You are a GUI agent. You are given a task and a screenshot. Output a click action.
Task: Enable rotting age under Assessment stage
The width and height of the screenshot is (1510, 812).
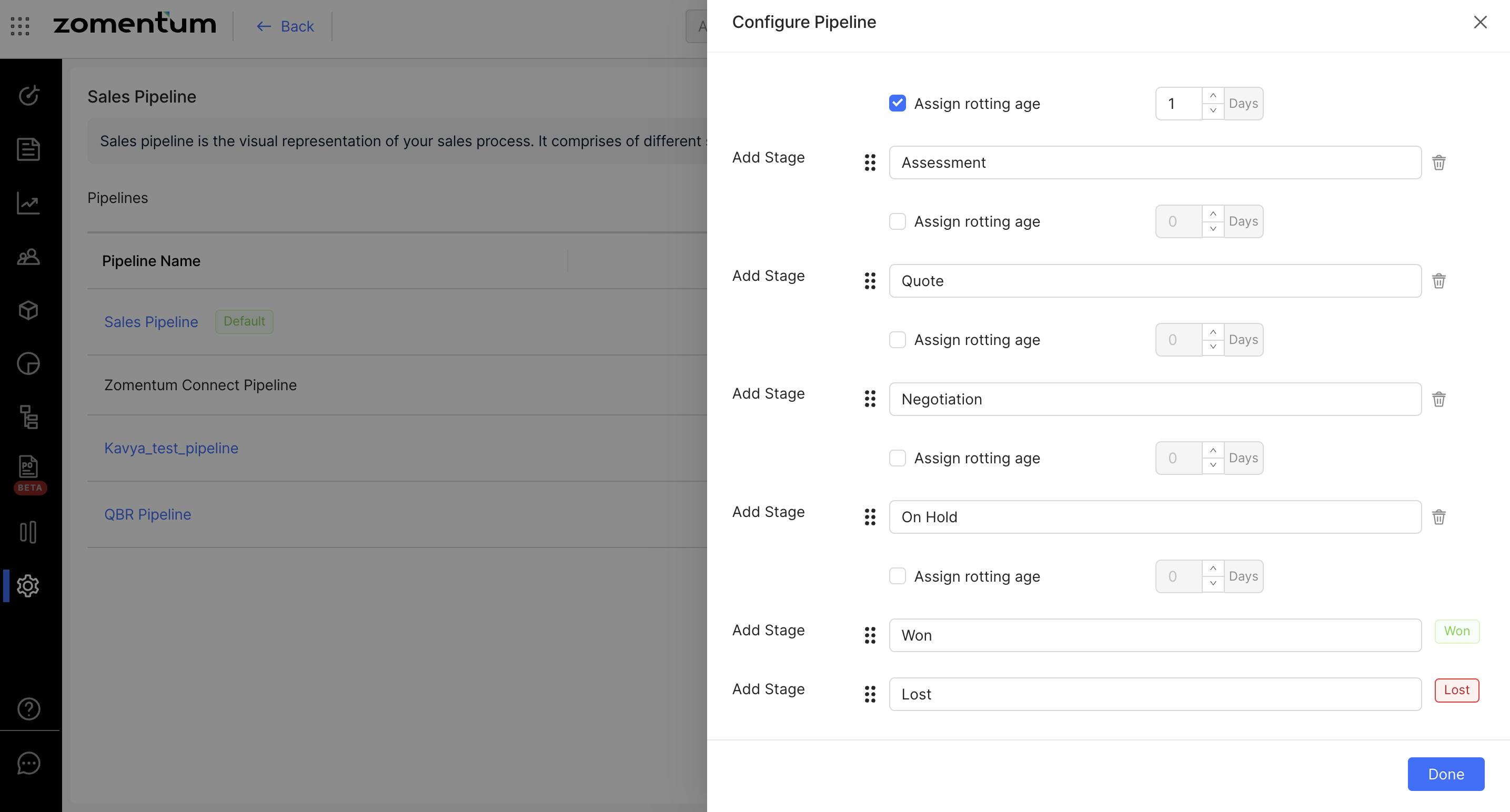[898, 221]
